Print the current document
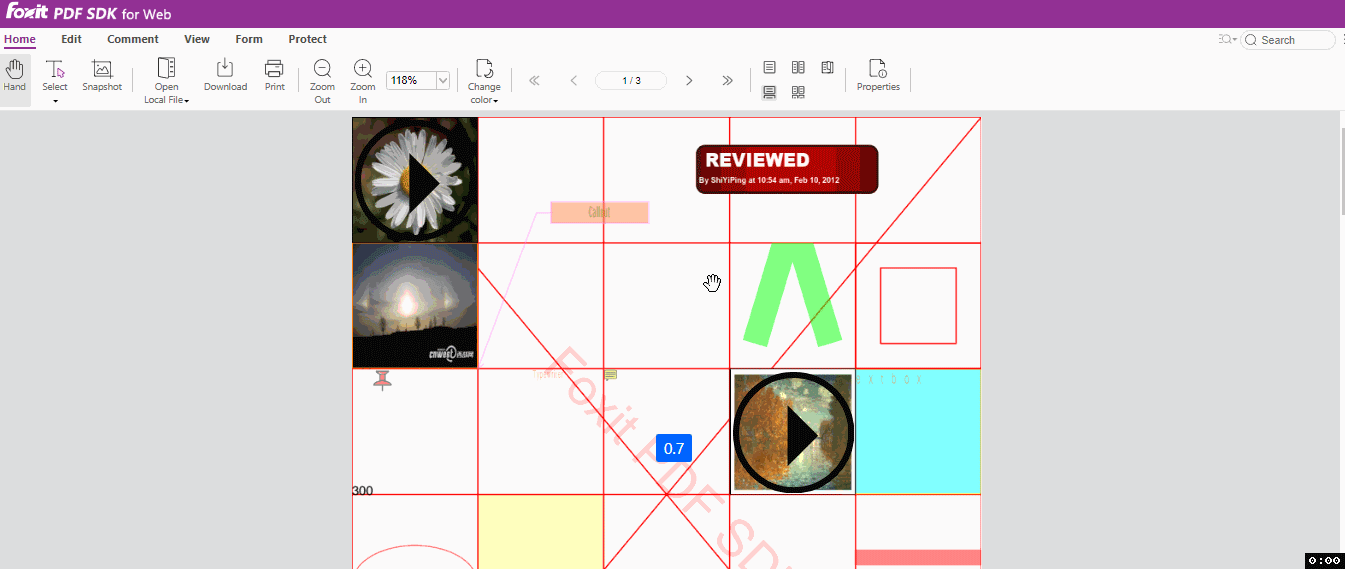 pyautogui.click(x=274, y=76)
